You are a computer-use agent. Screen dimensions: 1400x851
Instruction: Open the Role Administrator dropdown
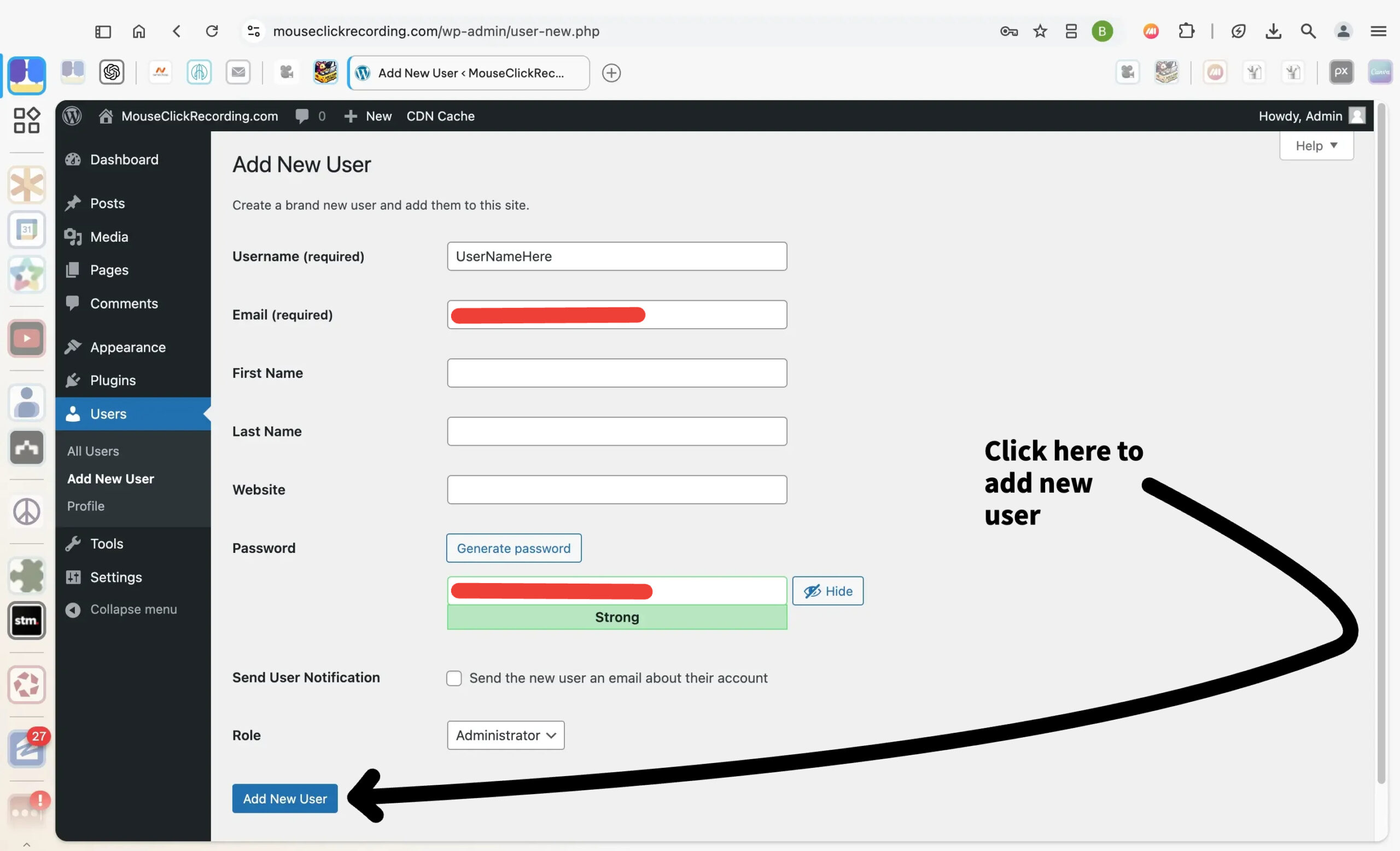(x=505, y=735)
